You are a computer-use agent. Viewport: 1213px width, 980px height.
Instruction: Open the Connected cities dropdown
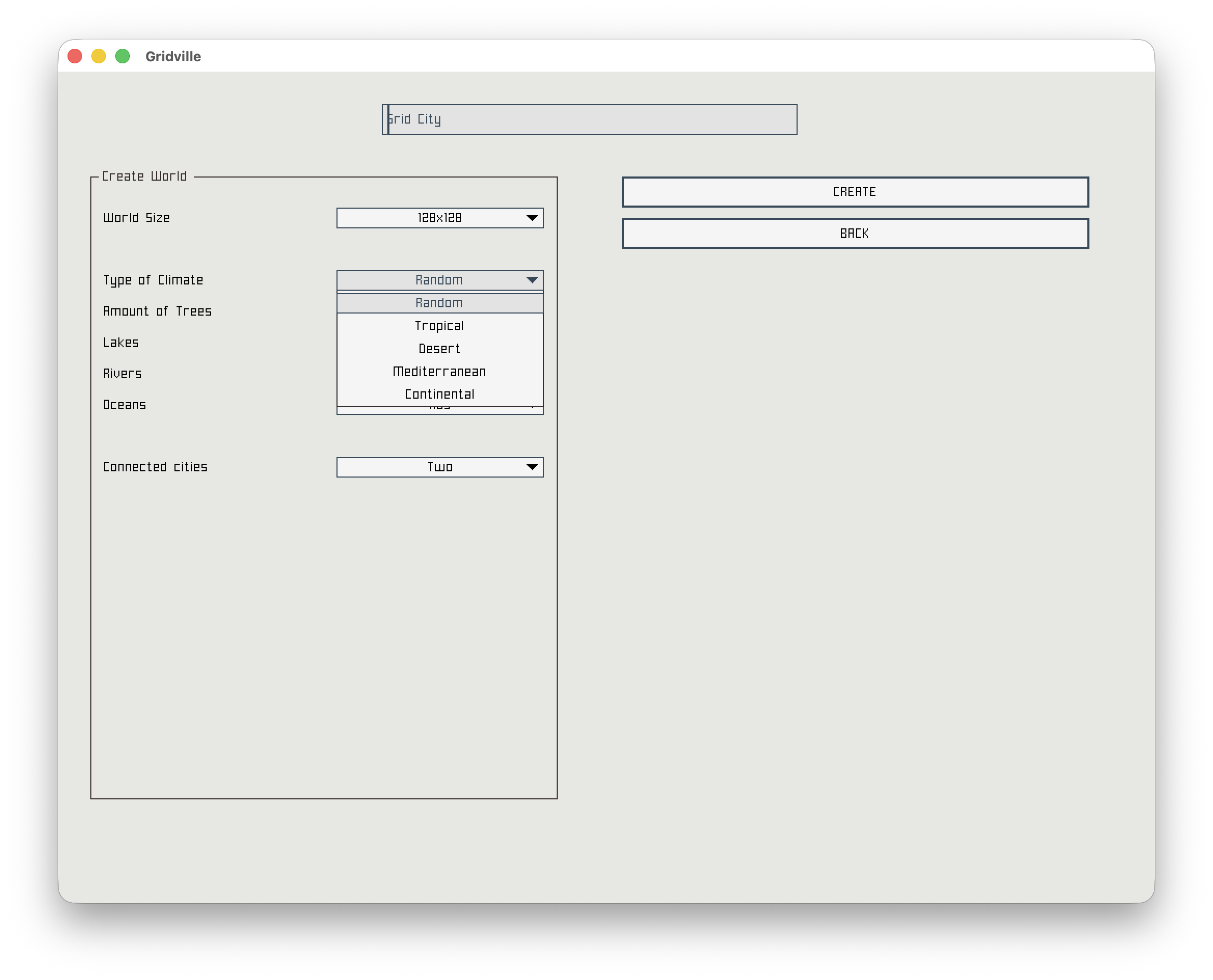click(x=440, y=467)
